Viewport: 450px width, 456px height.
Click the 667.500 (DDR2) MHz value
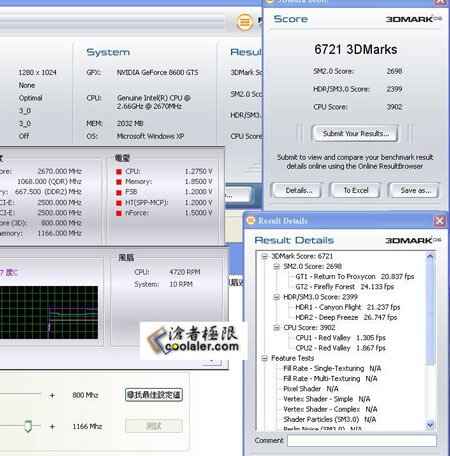tap(48, 192)
